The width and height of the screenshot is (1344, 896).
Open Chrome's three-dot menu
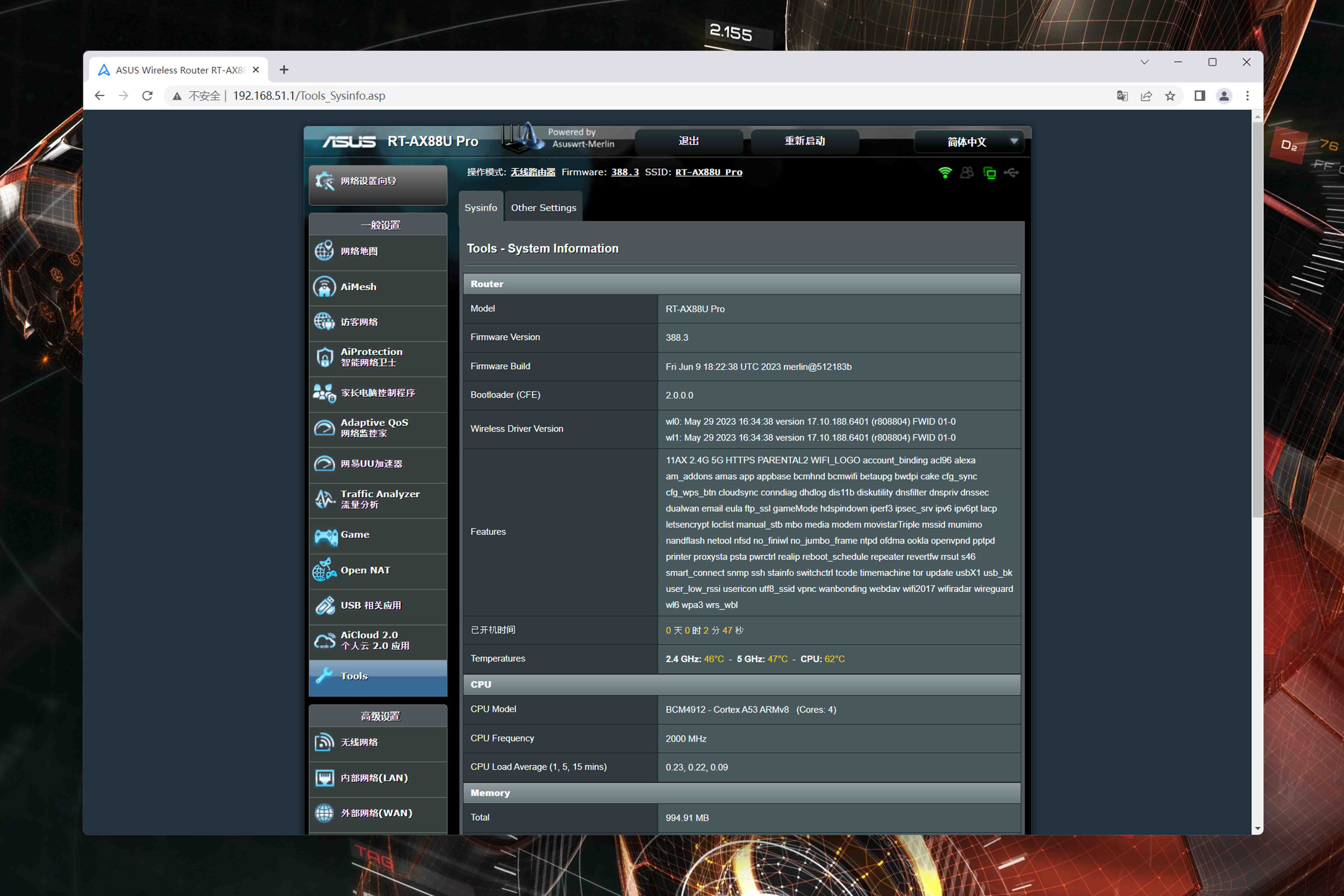1247,96
